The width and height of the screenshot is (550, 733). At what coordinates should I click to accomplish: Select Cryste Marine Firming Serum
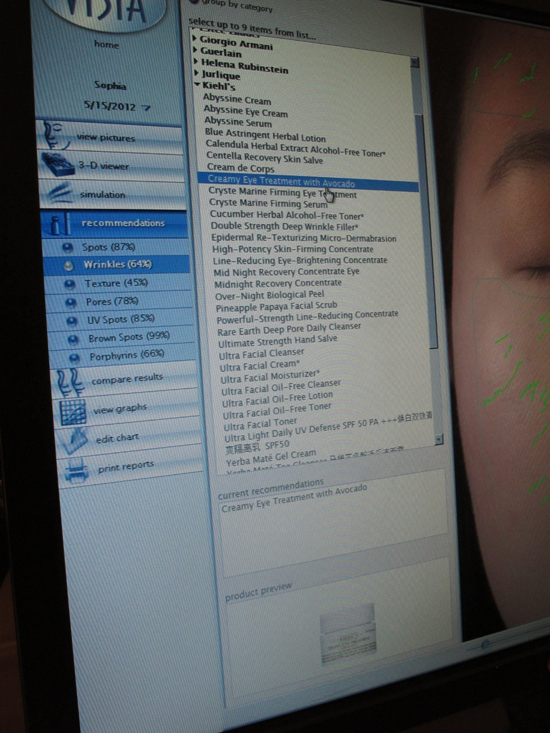[x=268, y=203]
